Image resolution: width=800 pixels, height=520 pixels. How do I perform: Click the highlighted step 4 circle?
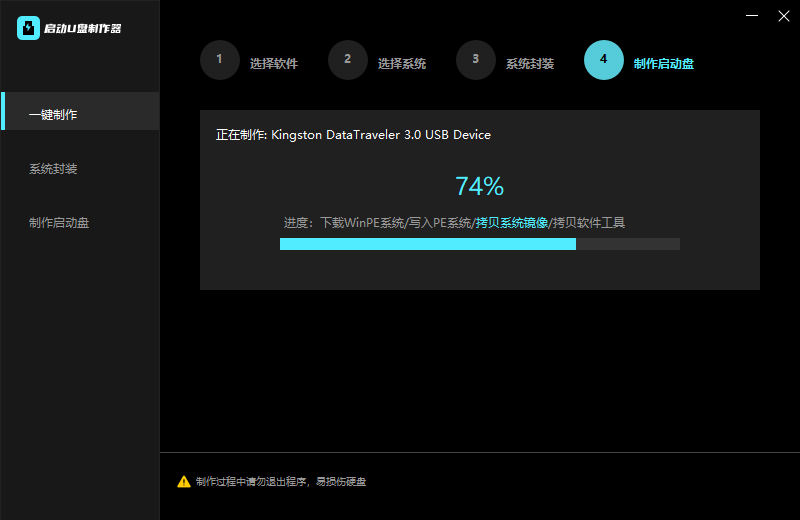[x=603, y=59]
